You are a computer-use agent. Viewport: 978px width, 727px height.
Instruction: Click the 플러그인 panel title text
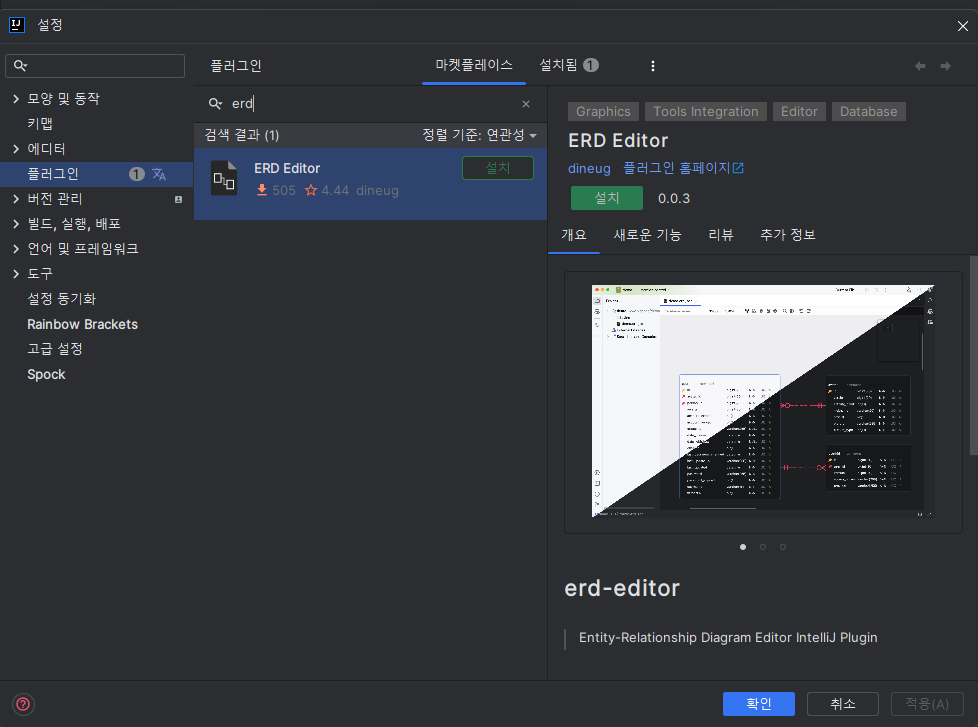(236, 65)
